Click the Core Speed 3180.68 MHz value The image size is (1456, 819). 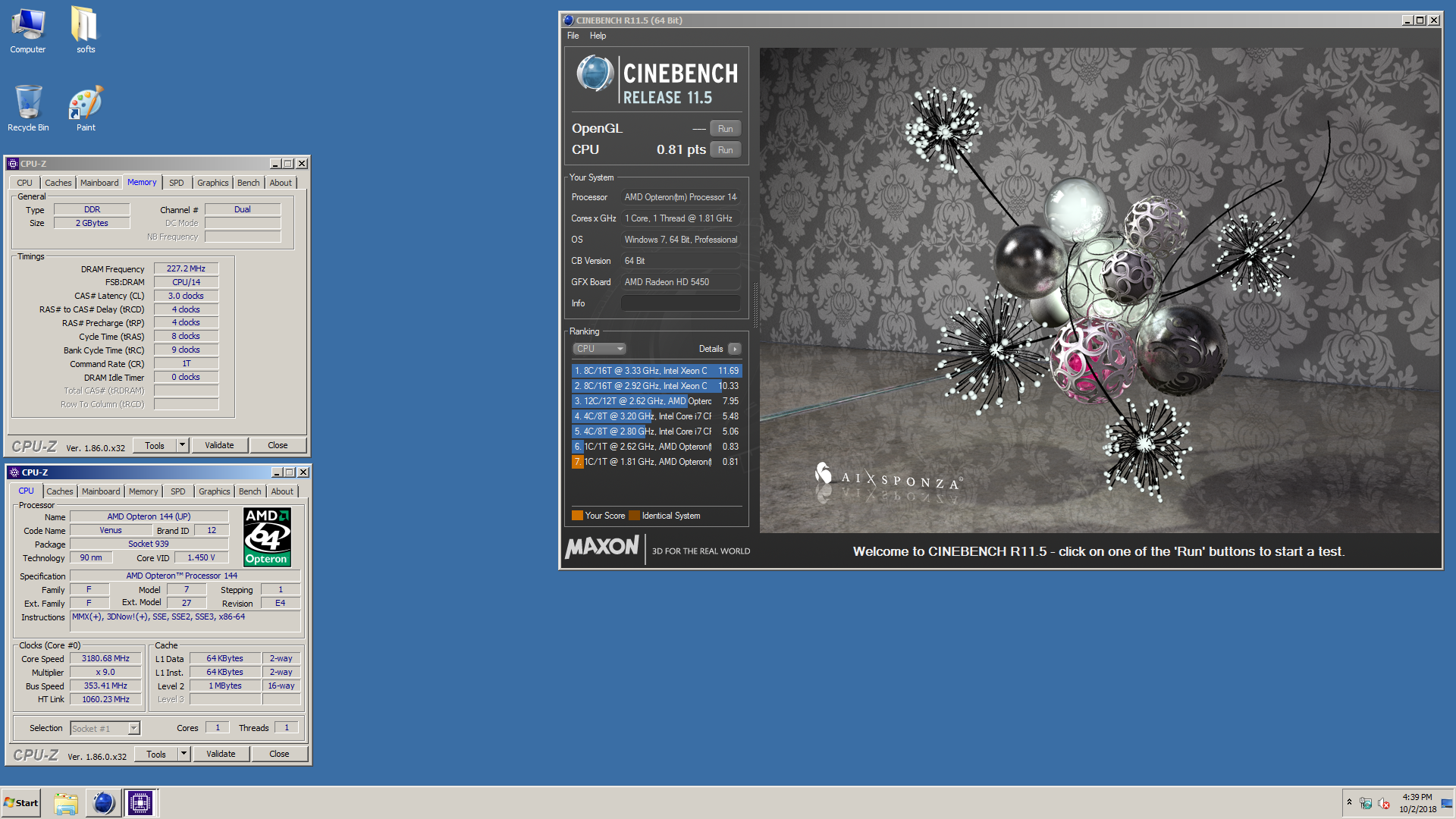click(x=105, y=658)
